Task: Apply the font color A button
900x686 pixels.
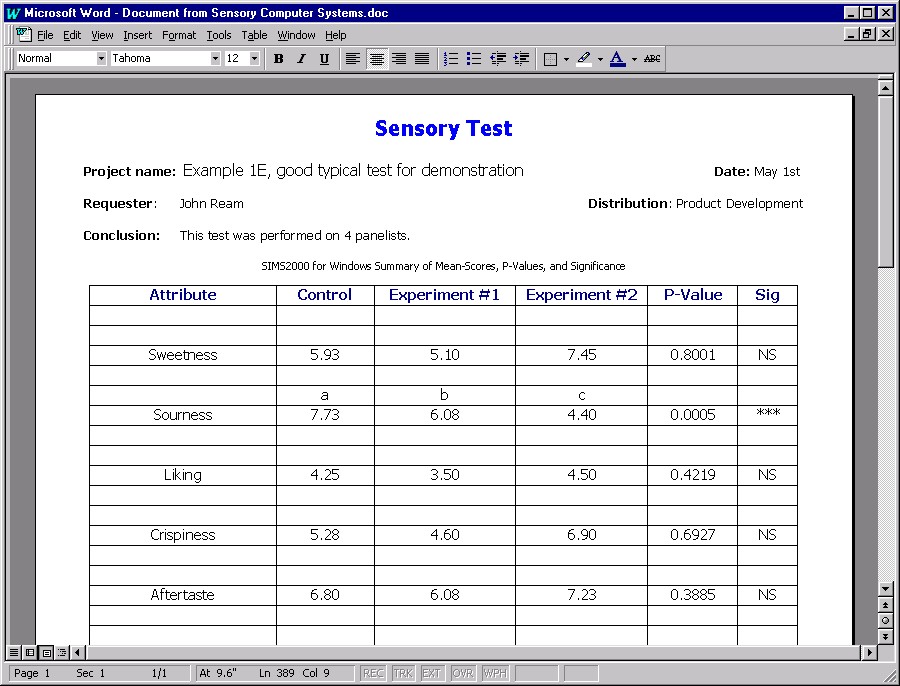Action: pyautogui.click(x=617, y=59)
